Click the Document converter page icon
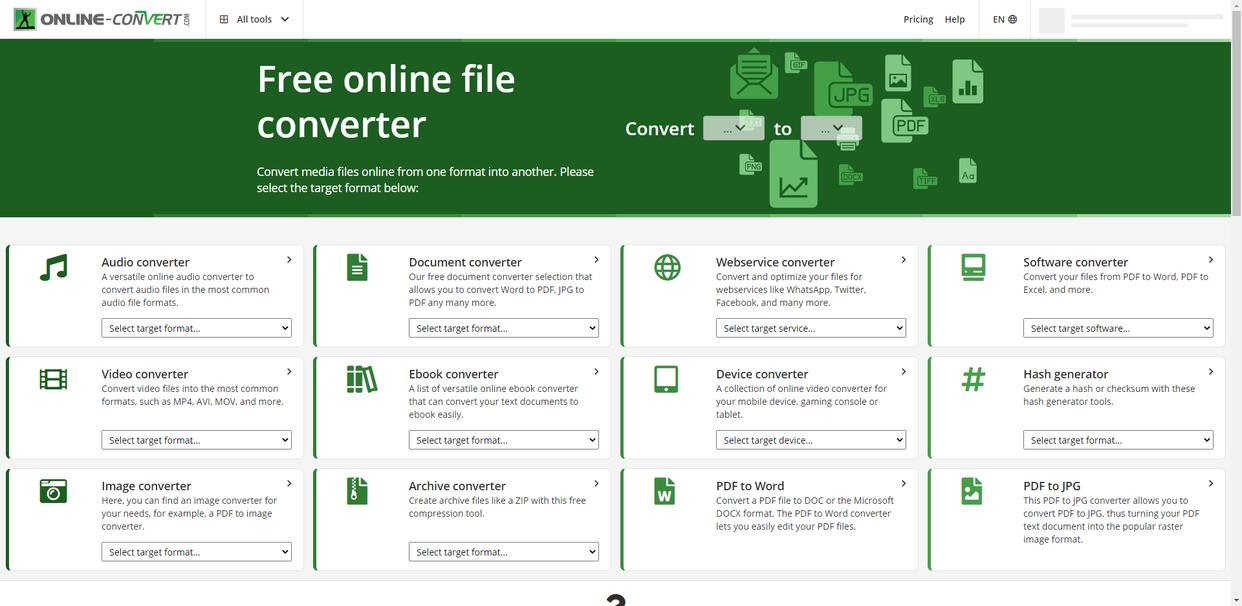Image resolution: width=1242 pixels, height=606 pixels. point(357,268)
